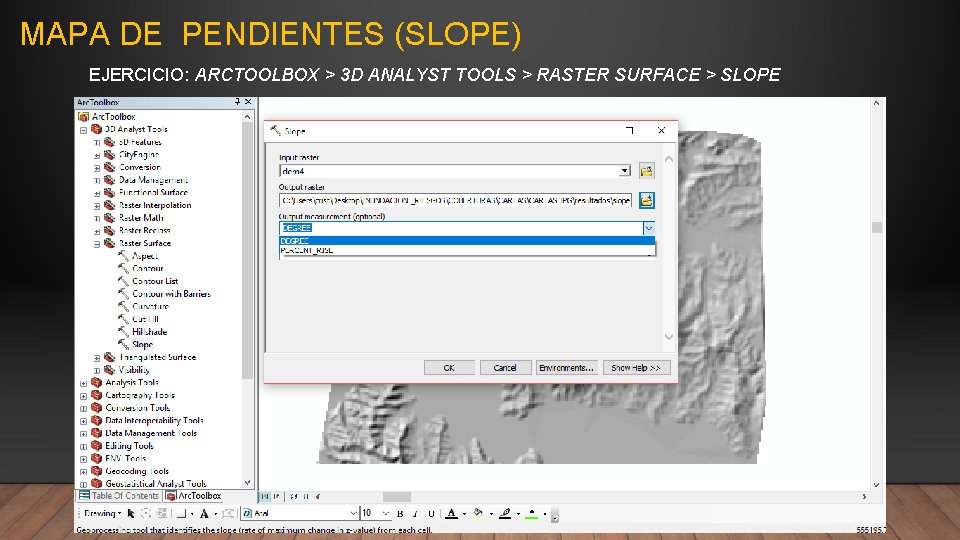Open the font size 10 dropdown
Screen dimensions: 960x540
[x=386, y=513]
